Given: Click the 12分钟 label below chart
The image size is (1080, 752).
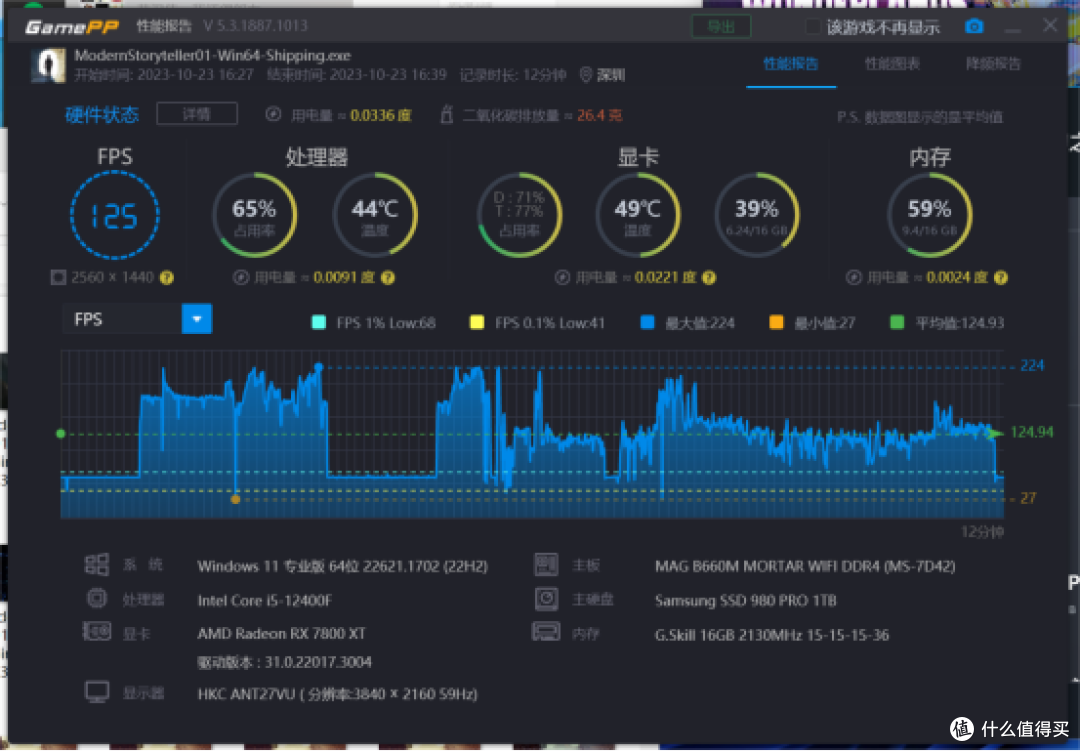Looking at the screenshot, I should pyautogui.click(x=982, y=532).
